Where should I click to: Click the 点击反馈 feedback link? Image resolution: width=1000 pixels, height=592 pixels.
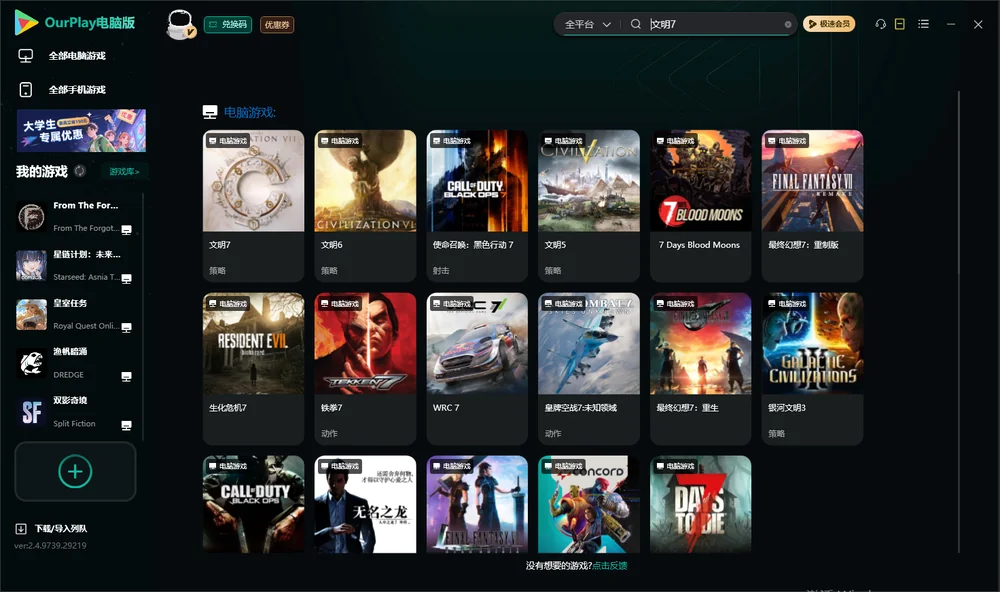pos(610,566)
